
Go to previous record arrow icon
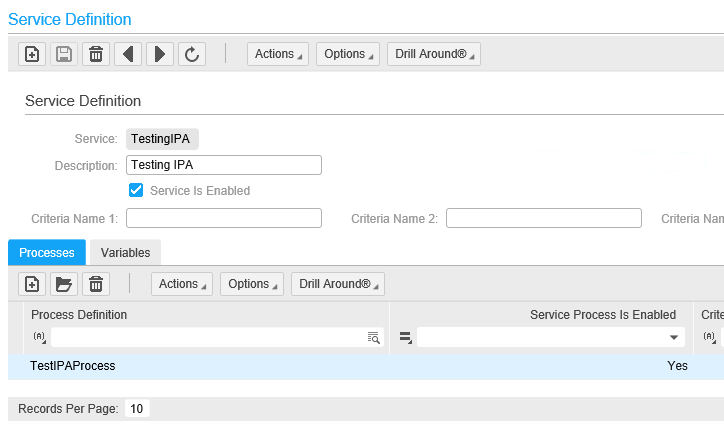tap(128, 54)
